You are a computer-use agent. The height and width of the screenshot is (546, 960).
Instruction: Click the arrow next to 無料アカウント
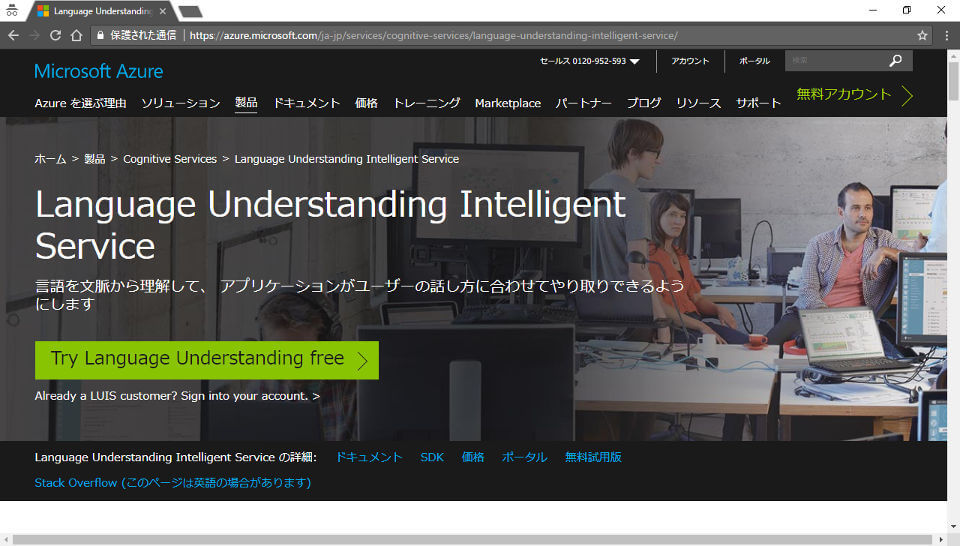pyautogui.click(x=907, y=95)
